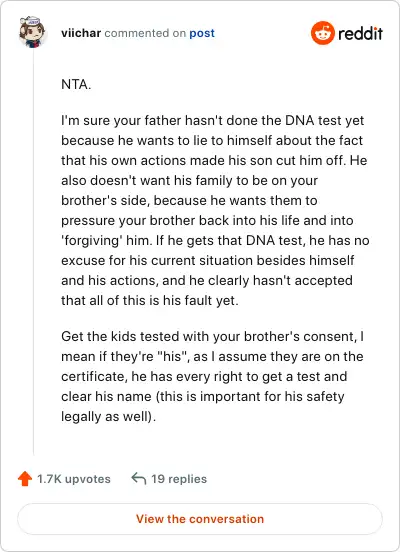
Task: Click paragraph starting "Get the kids tested"
Action: (x=212, y=376)
